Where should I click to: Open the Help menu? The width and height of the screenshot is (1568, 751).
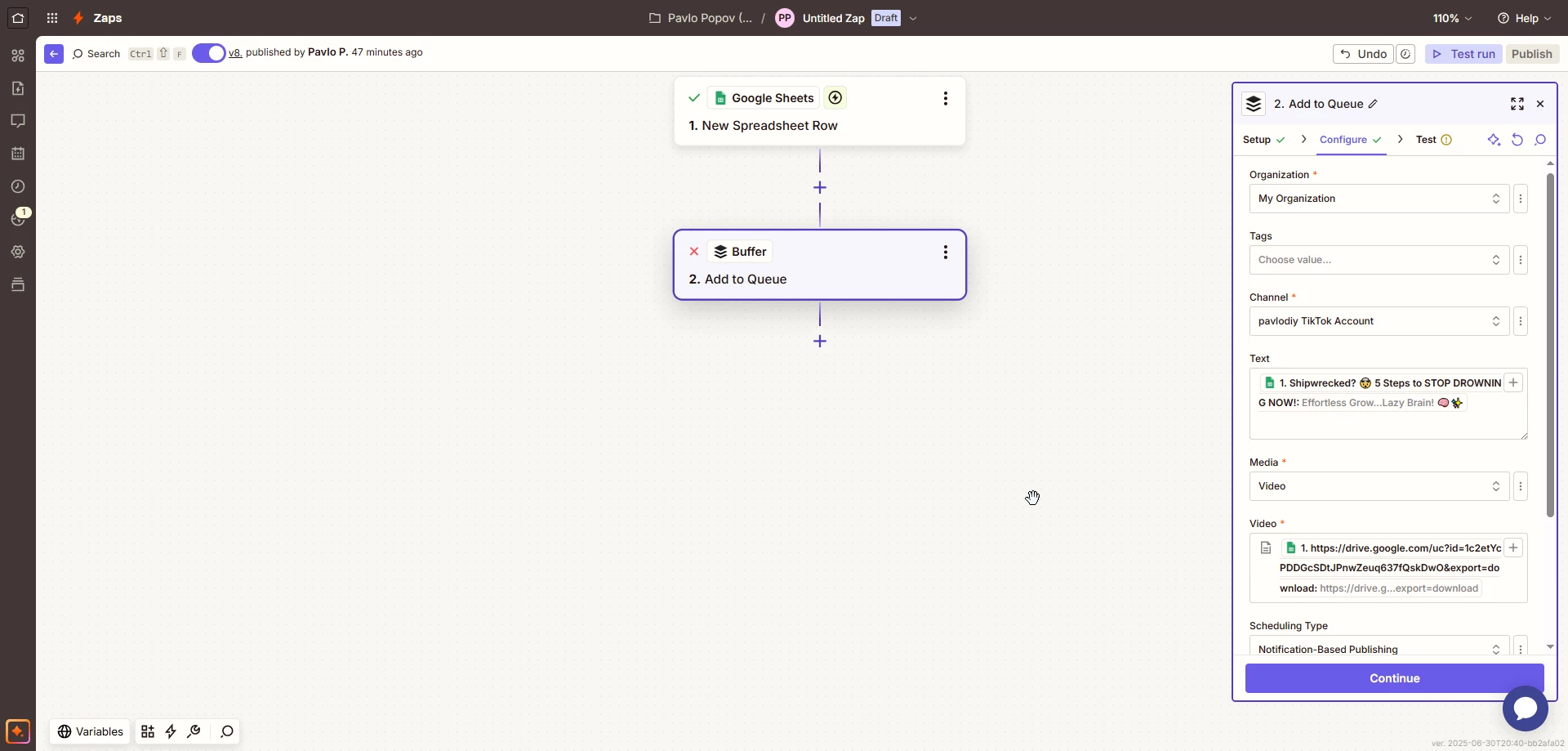coord(1524,18)
